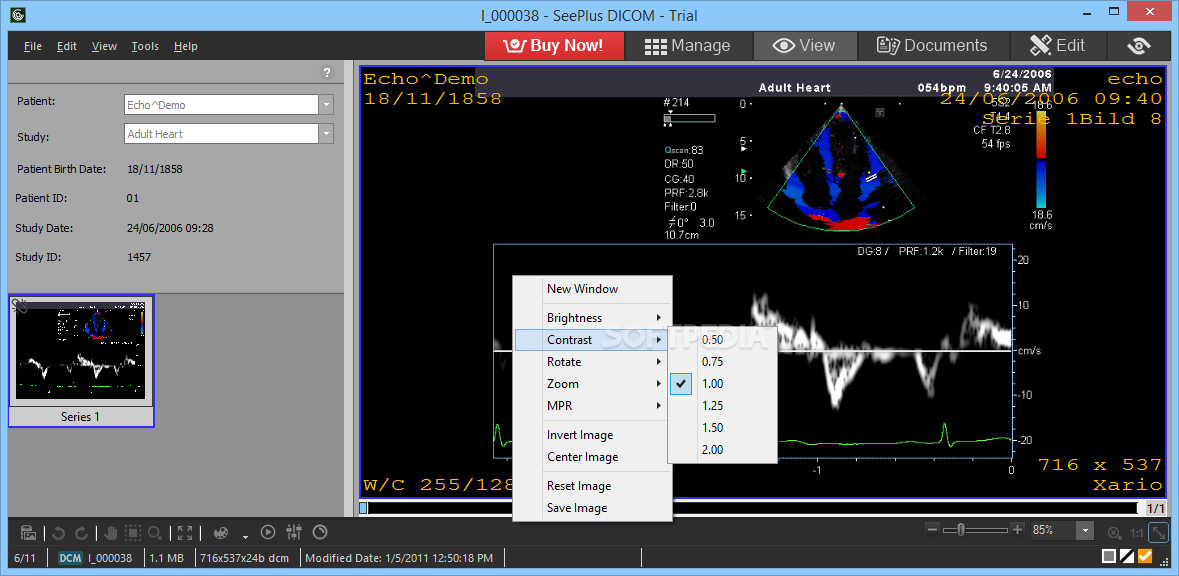
Task: Expand the Study dropdown arrow
Action: (326, 134)
